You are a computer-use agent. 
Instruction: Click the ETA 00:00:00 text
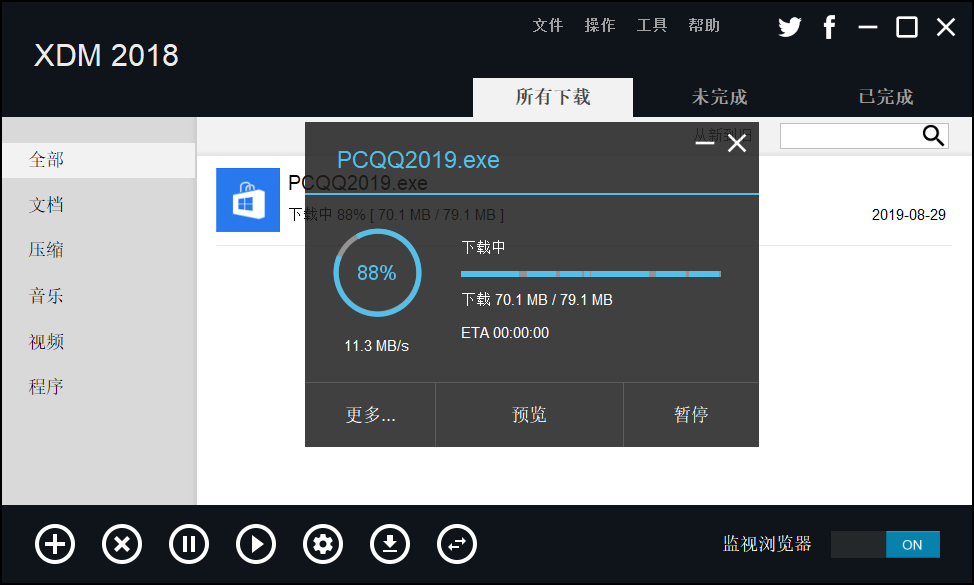pos(505,333)
